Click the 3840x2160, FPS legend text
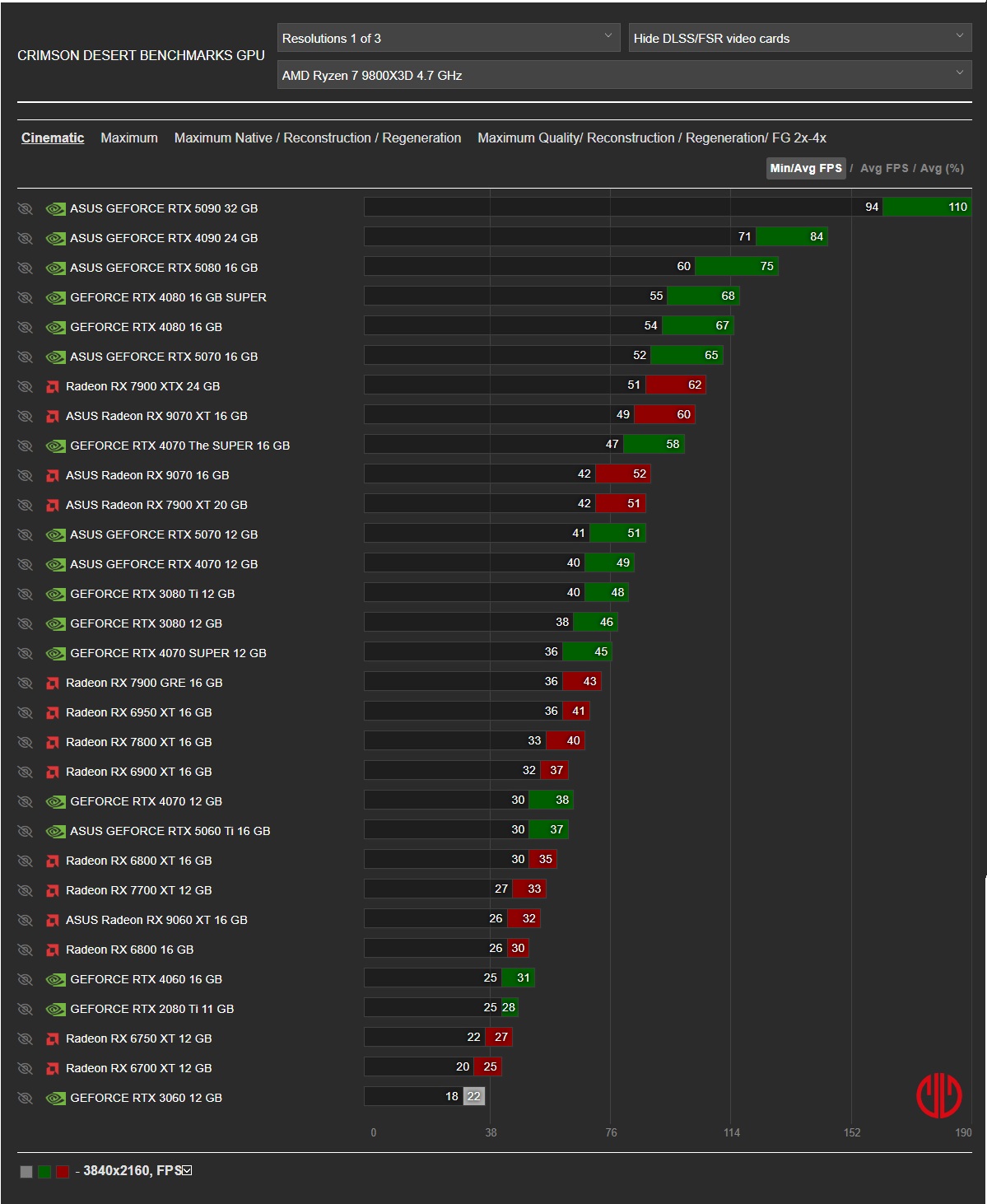 pyautogui.click(x=132, y=1170)
